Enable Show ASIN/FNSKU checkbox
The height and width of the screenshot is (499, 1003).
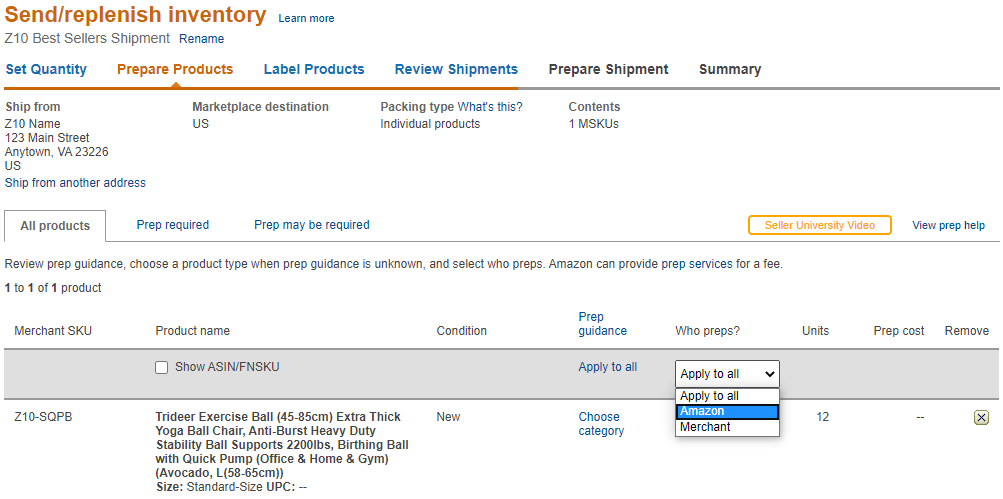pyautogui.click(x=162, y=368)
